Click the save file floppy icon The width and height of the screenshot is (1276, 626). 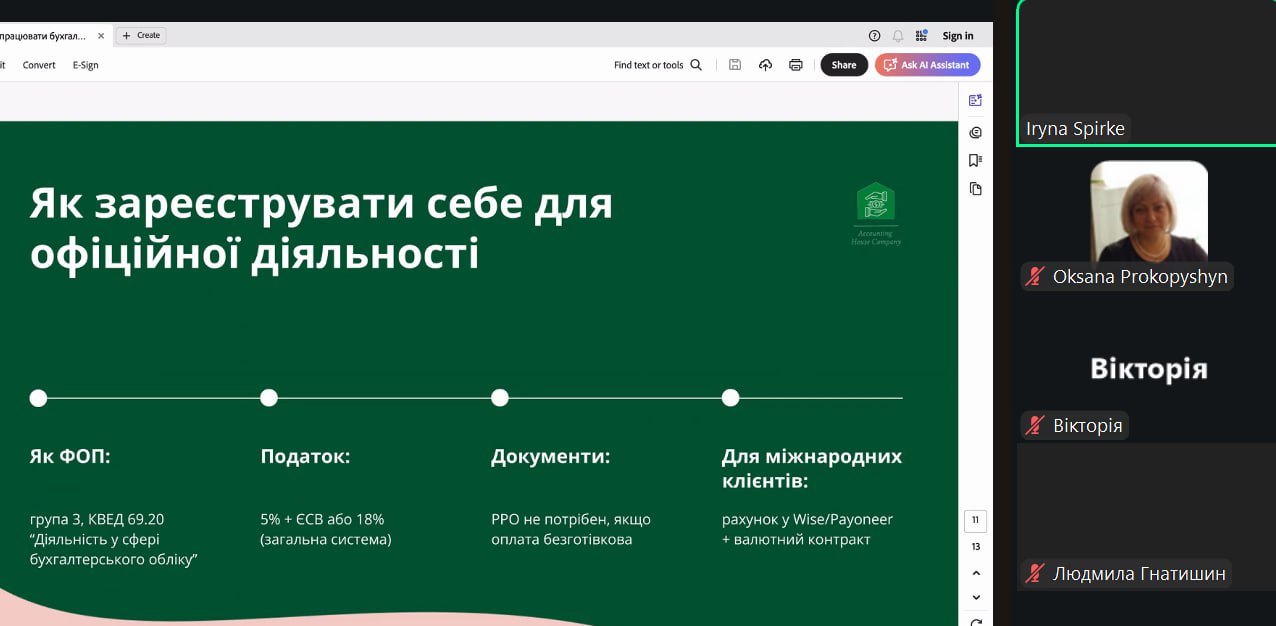pyautogui.click(x=735, y=65)
